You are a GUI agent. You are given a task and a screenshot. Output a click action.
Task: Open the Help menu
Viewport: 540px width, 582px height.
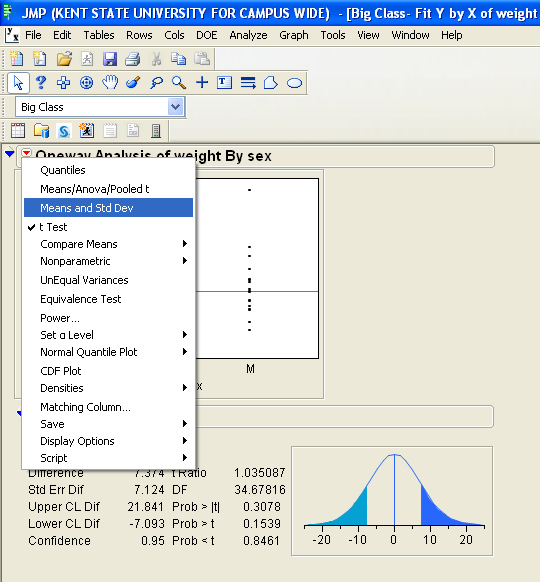click(x=452, y=35)
